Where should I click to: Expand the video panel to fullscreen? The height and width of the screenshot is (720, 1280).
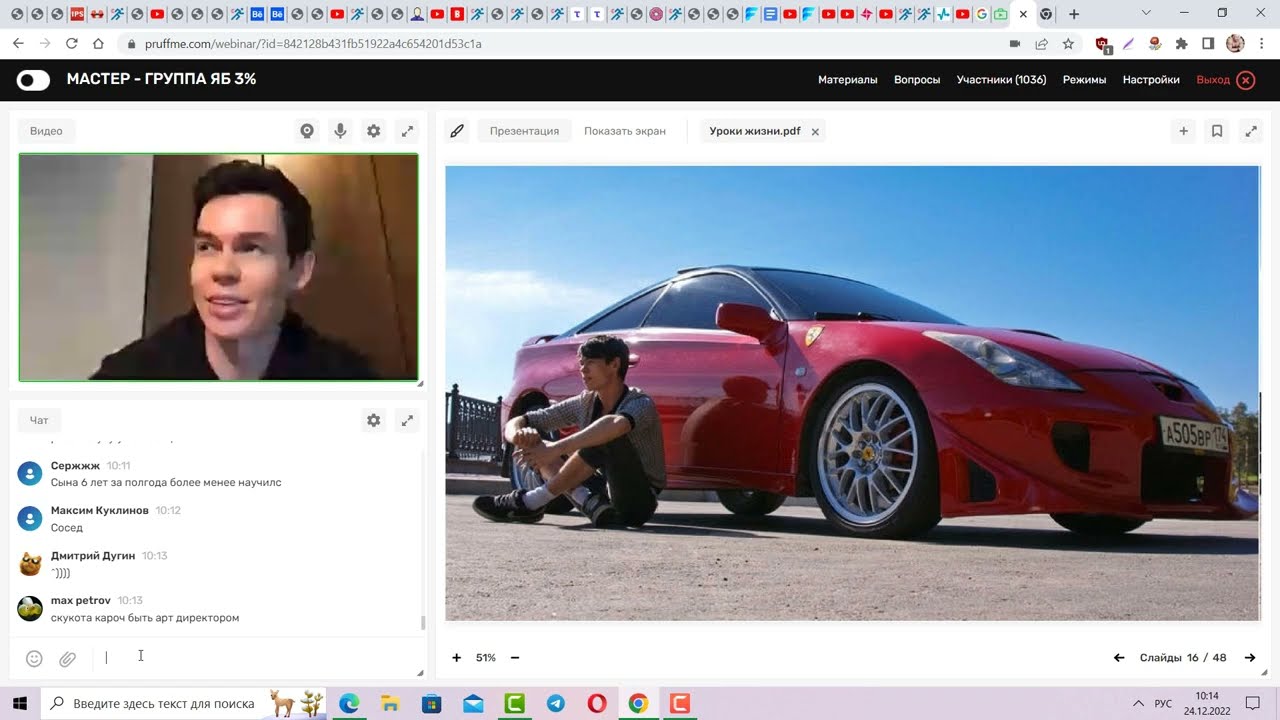tap(407, 131)
